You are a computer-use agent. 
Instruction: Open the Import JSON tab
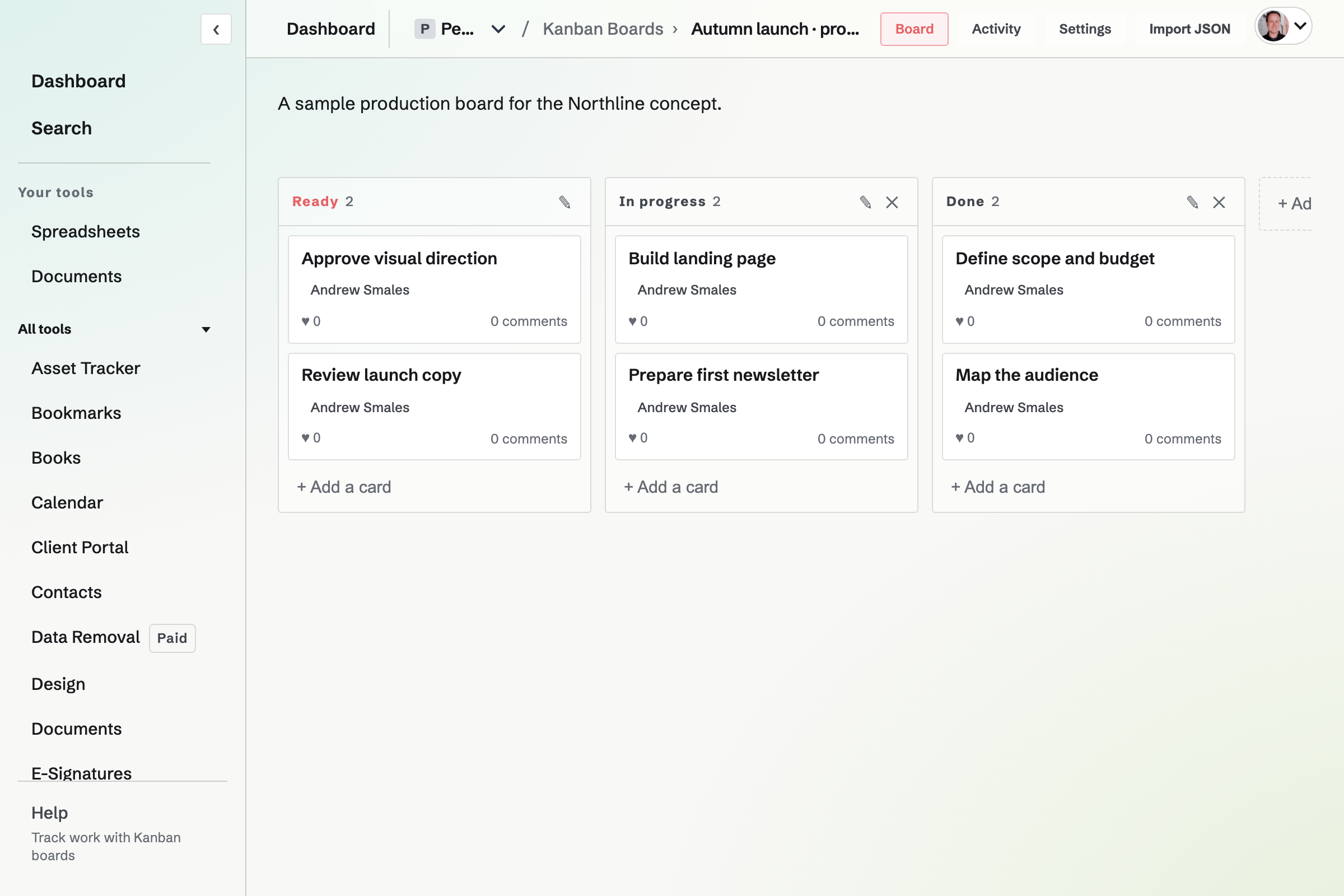click(x=1189, y=29)
